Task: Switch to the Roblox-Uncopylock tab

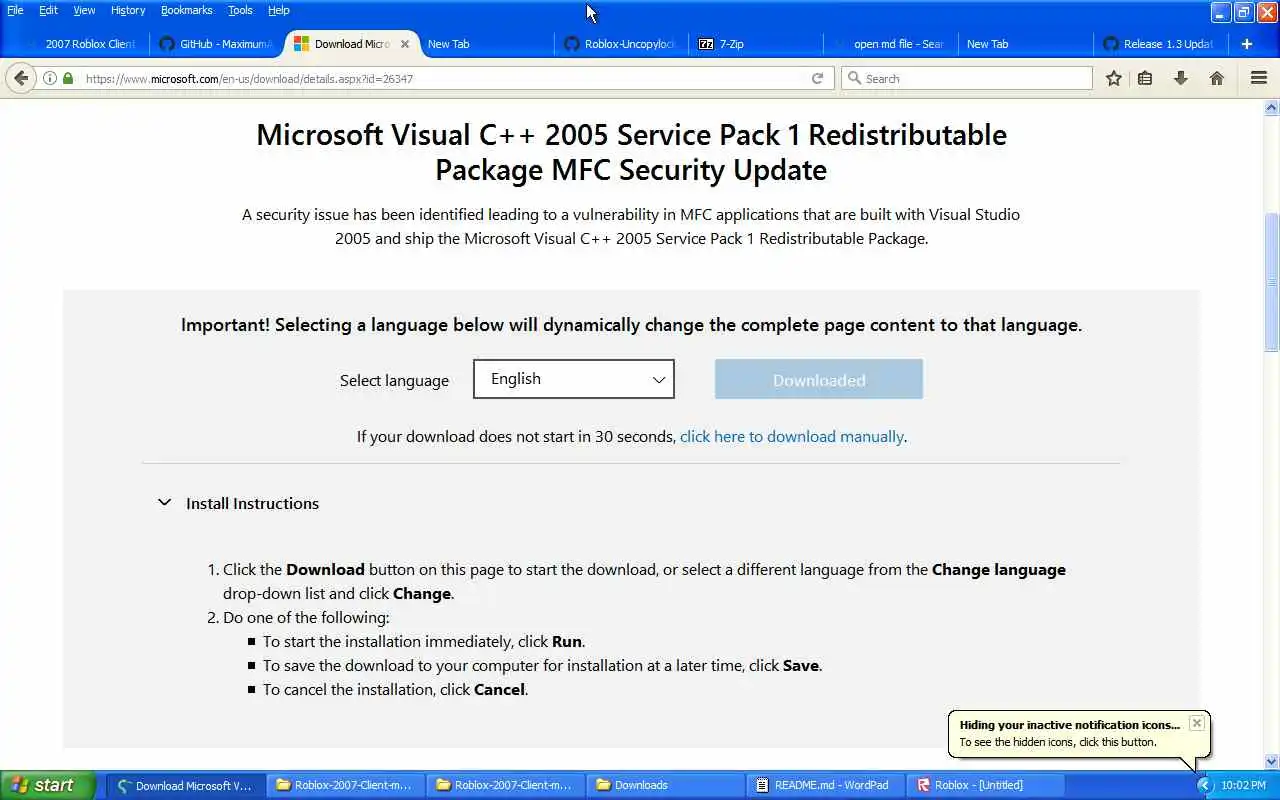Action: [621, 44]
